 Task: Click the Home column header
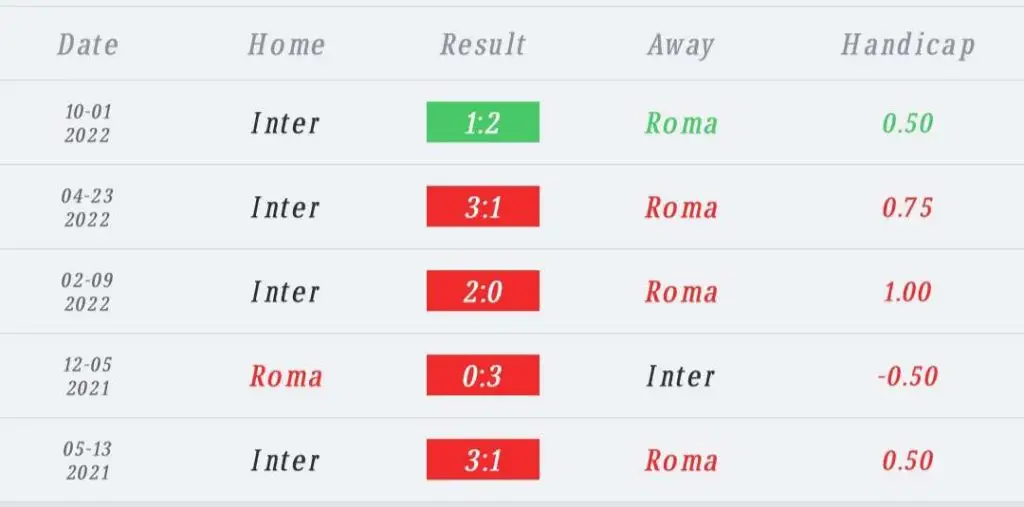pos(286,45)
